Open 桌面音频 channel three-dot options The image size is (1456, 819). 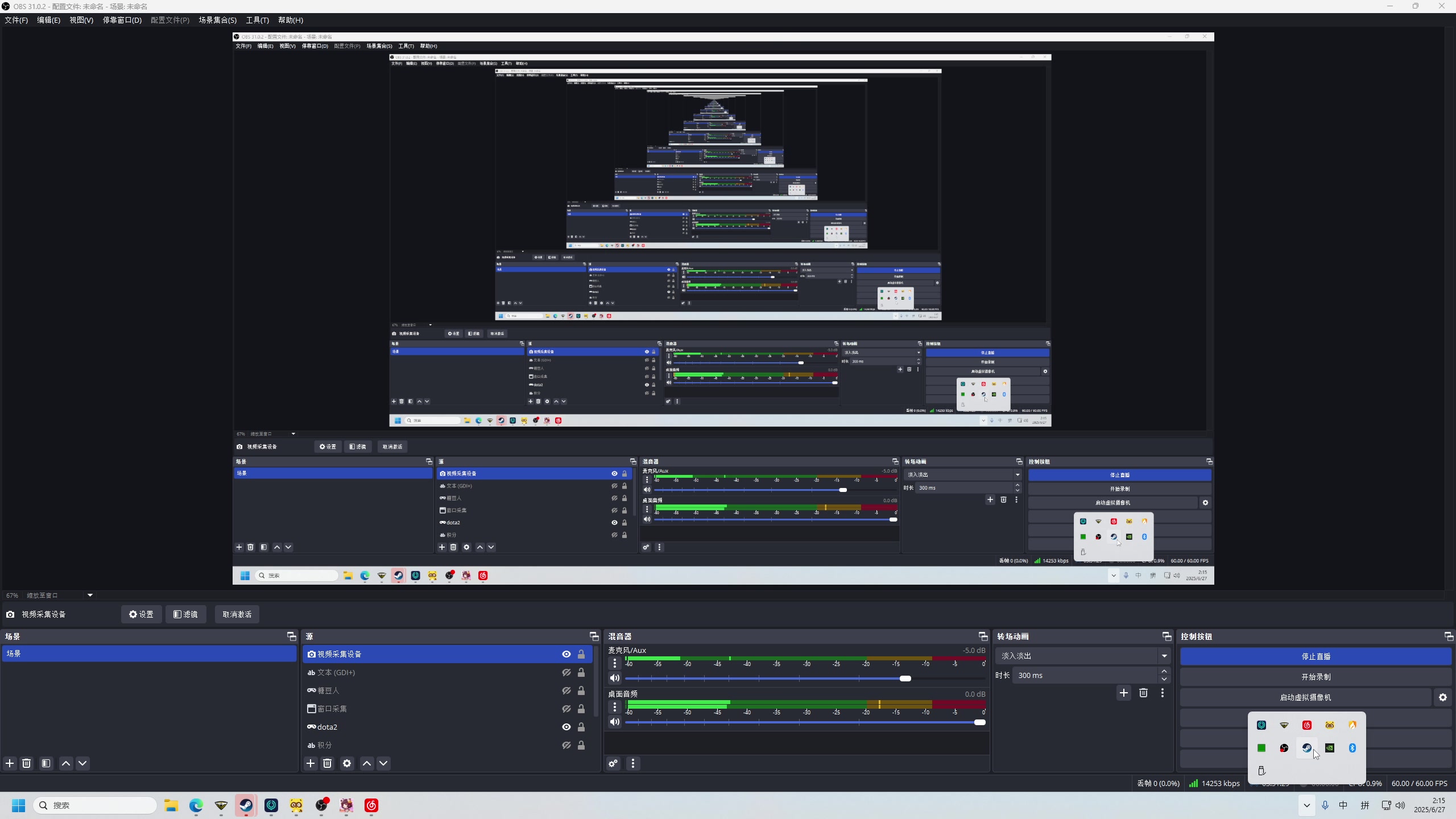pos(615,707)
